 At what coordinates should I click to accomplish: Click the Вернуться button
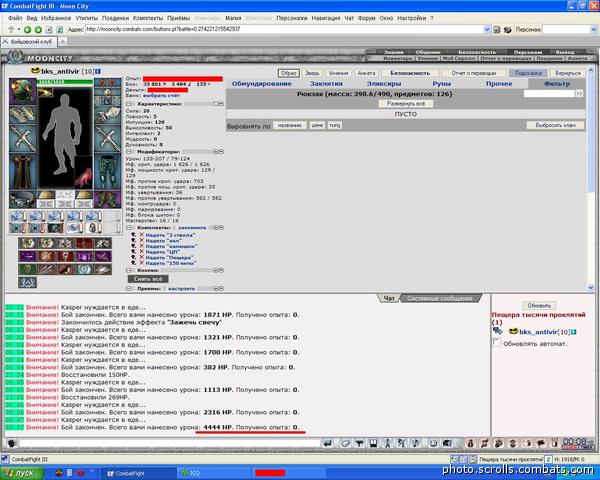[568, 73]
